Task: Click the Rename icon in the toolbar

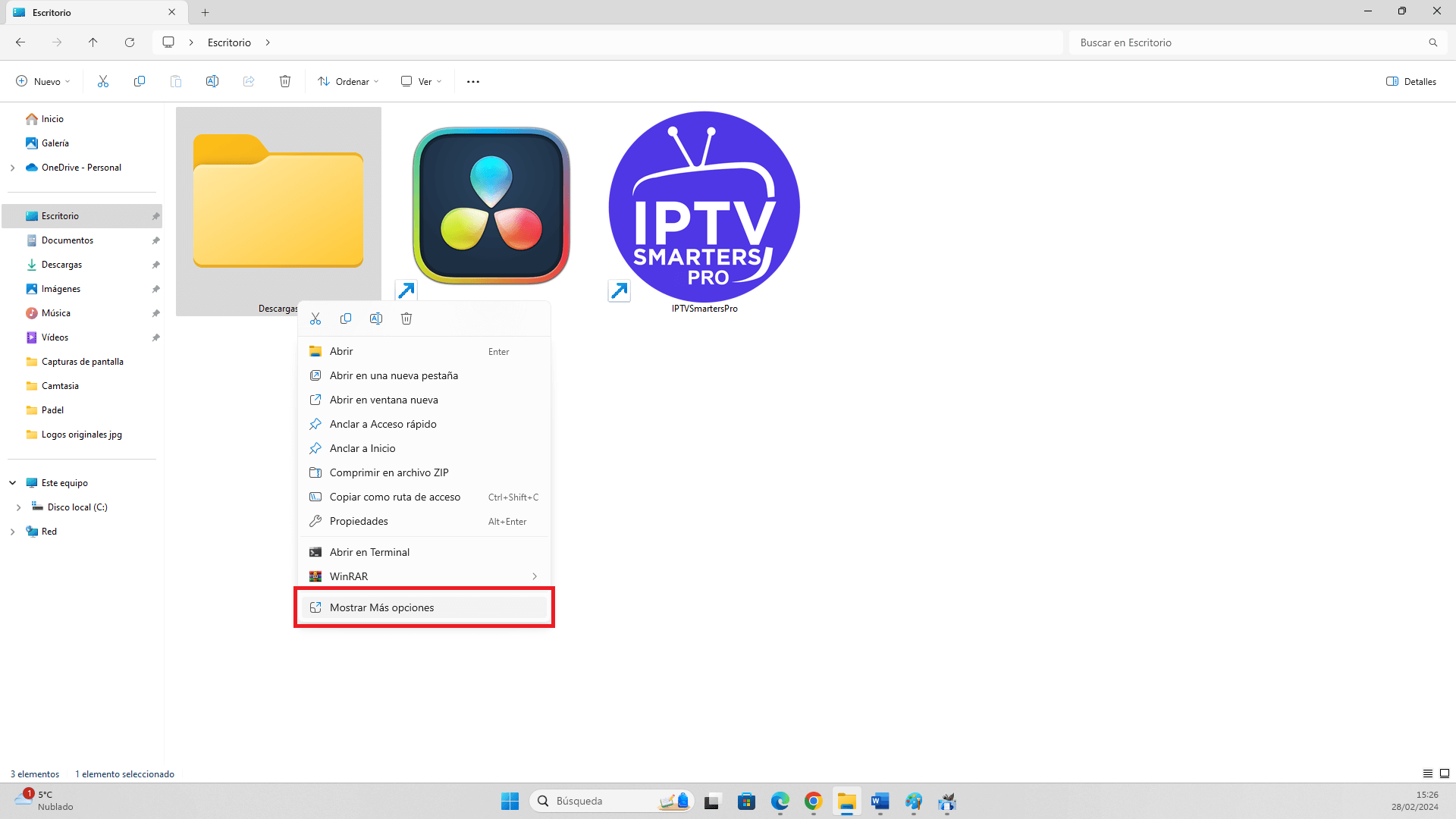Action: point(212,81)
